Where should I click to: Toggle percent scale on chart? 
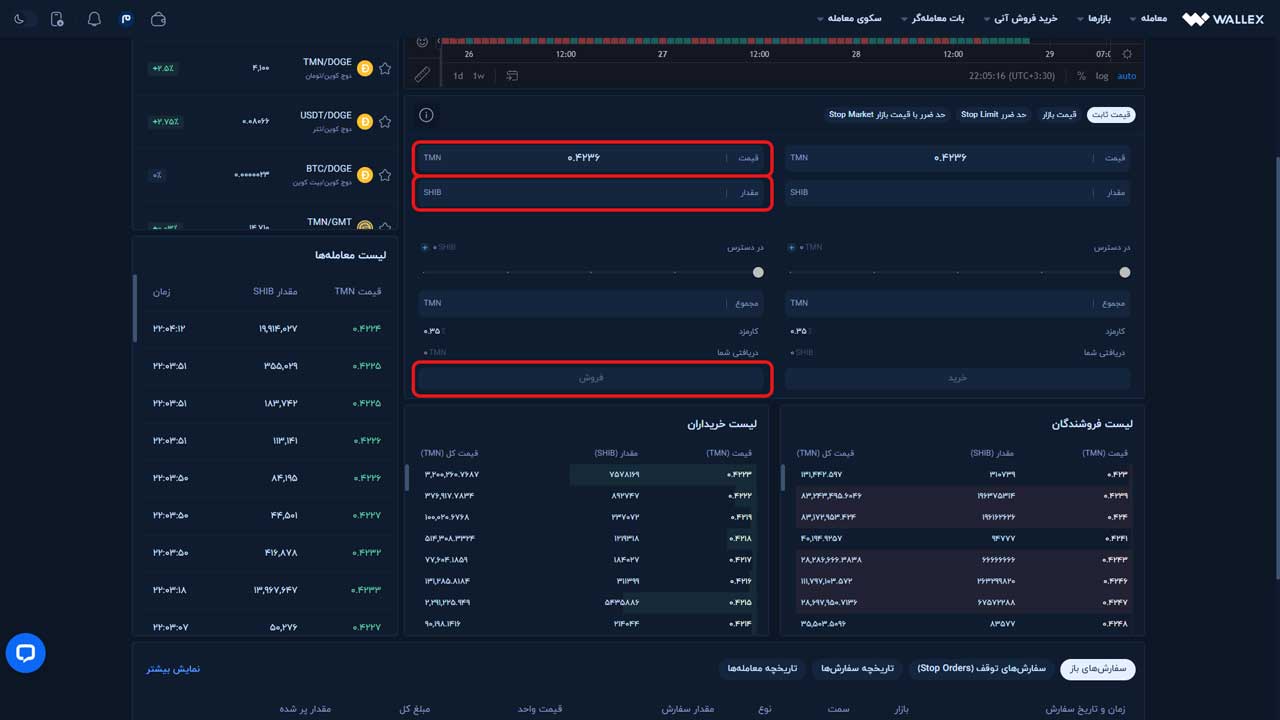[x=1081, y=76]
